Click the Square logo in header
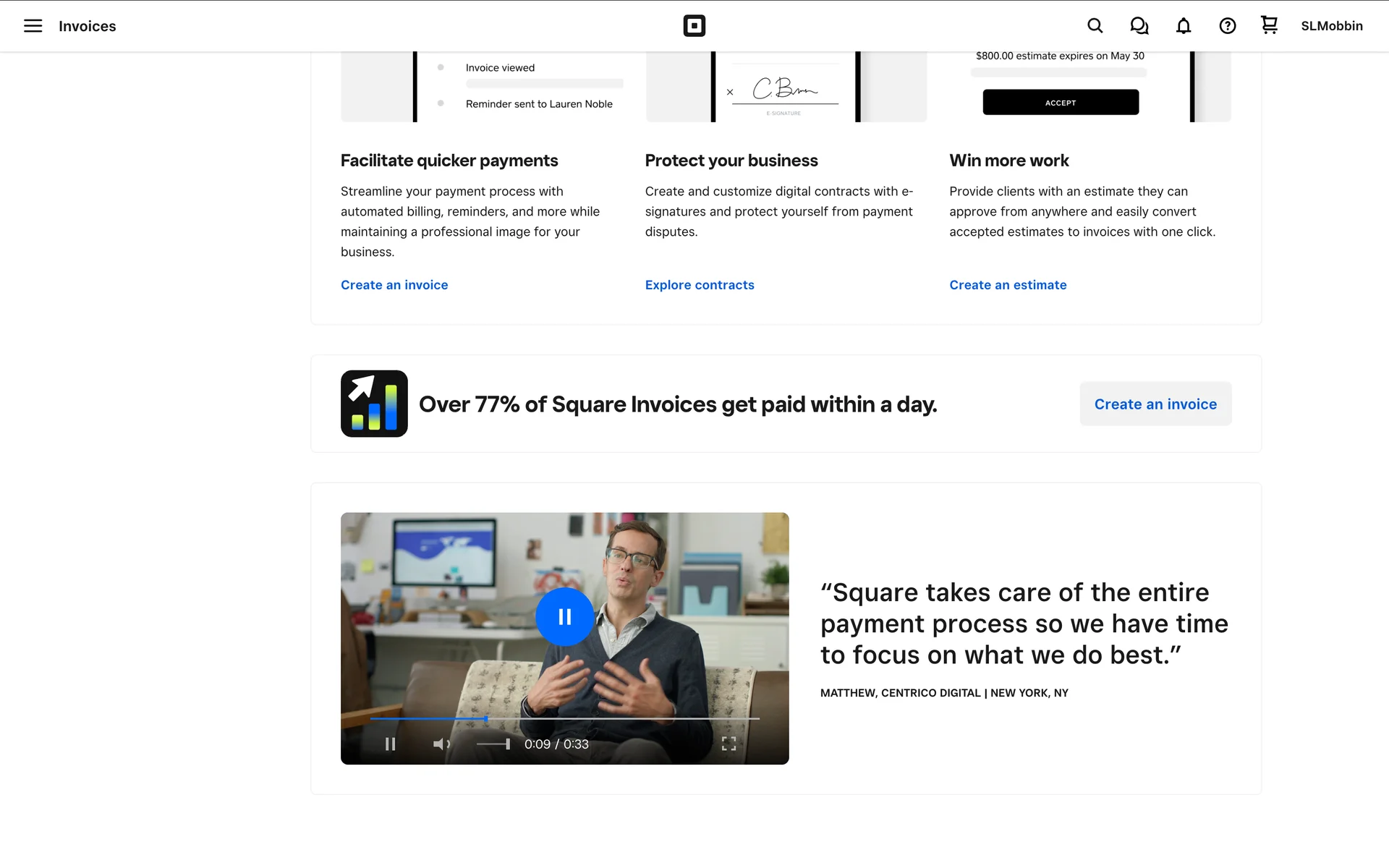Screen dimensions: 1389x868 click(x=694, y=26)
